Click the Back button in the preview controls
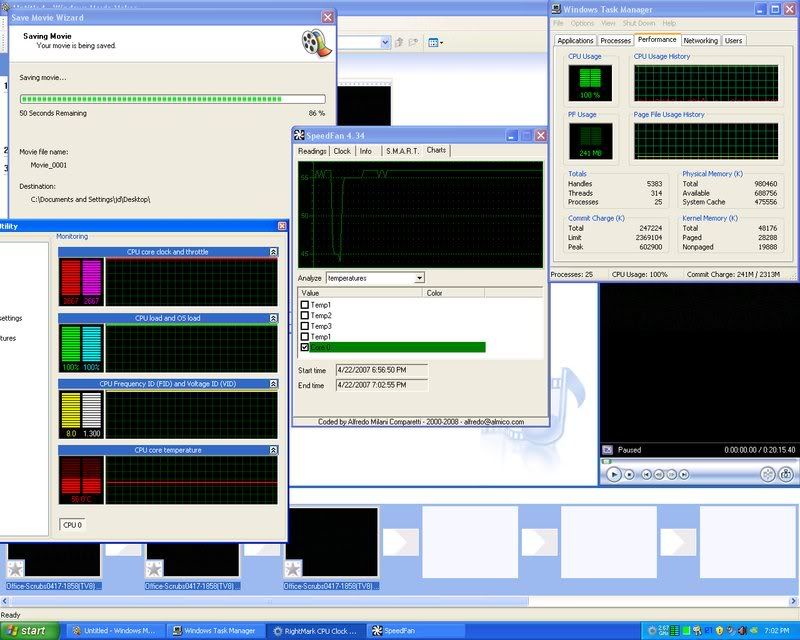 point(646,475)
